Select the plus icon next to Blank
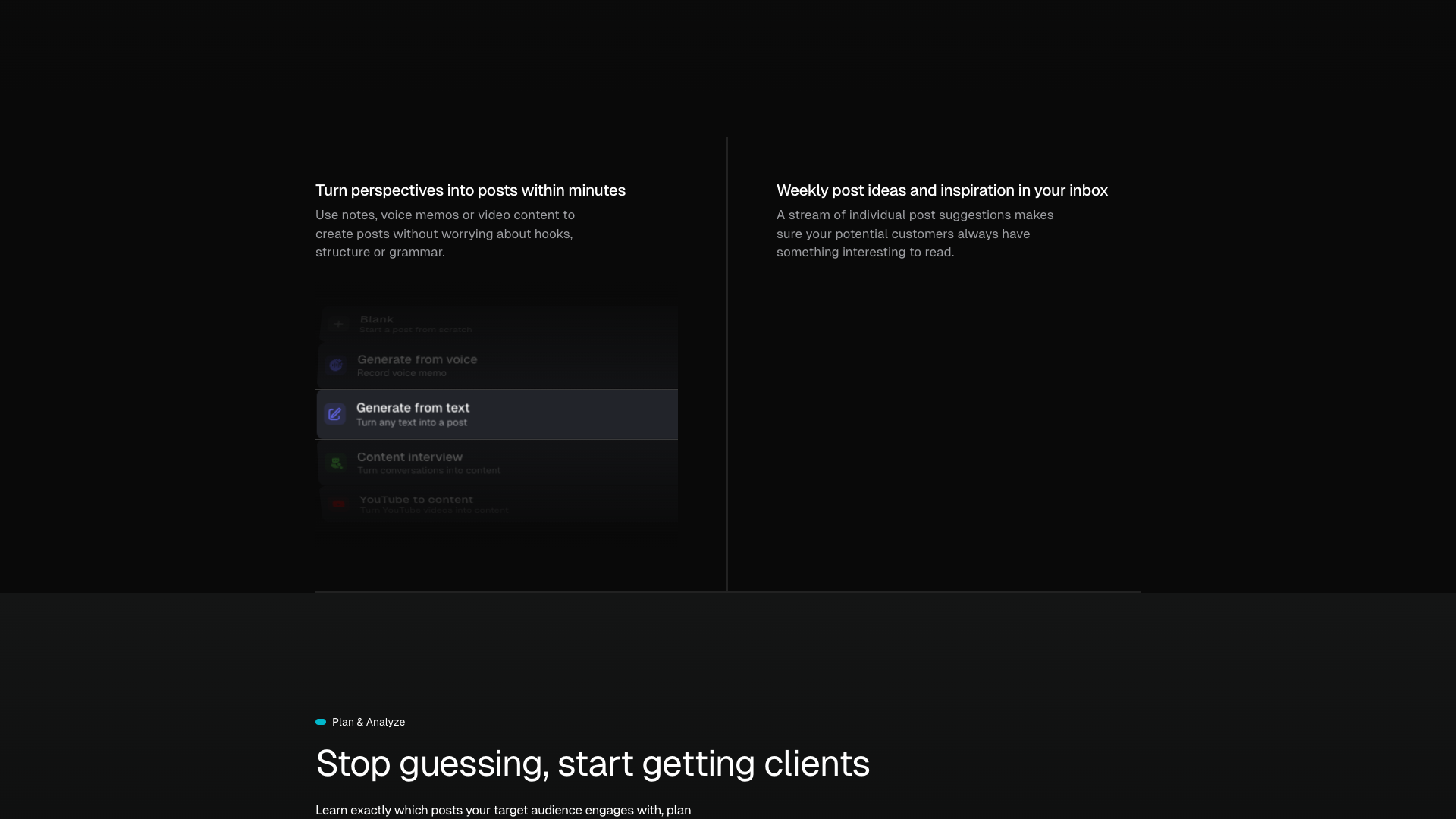The width and height of the screenshot is (1456, 819). [338, 324]
